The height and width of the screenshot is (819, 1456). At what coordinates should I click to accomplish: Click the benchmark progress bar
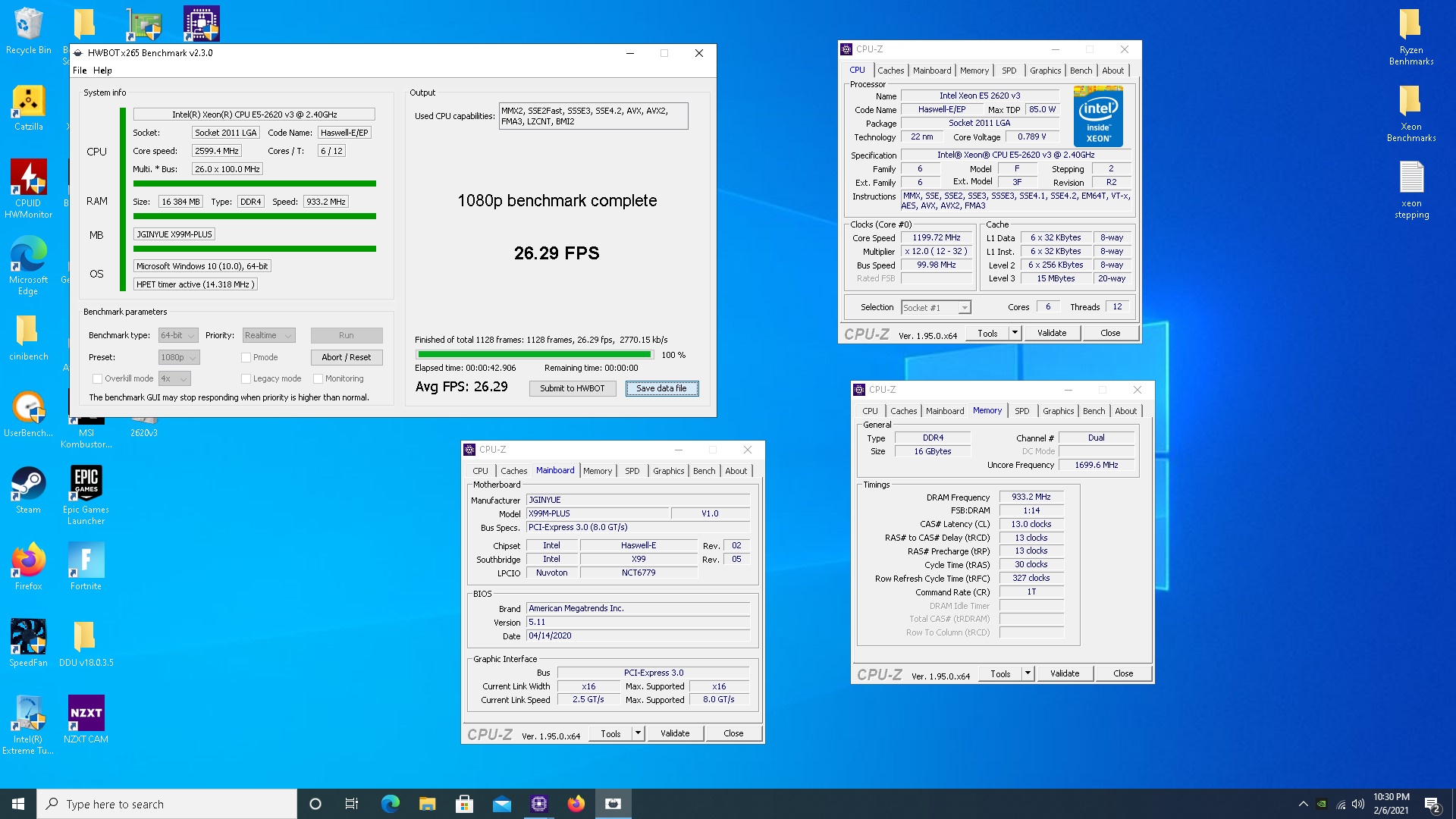[535, 354]
